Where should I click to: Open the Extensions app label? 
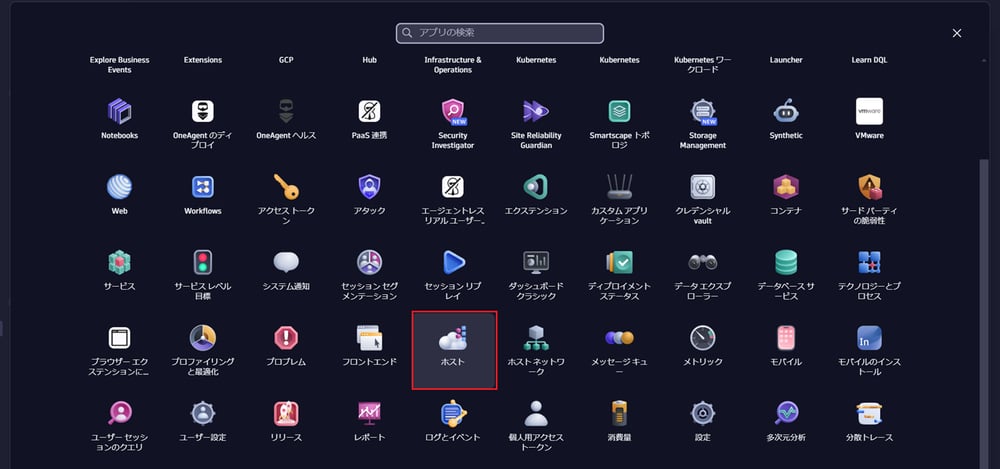pos(203,60)
